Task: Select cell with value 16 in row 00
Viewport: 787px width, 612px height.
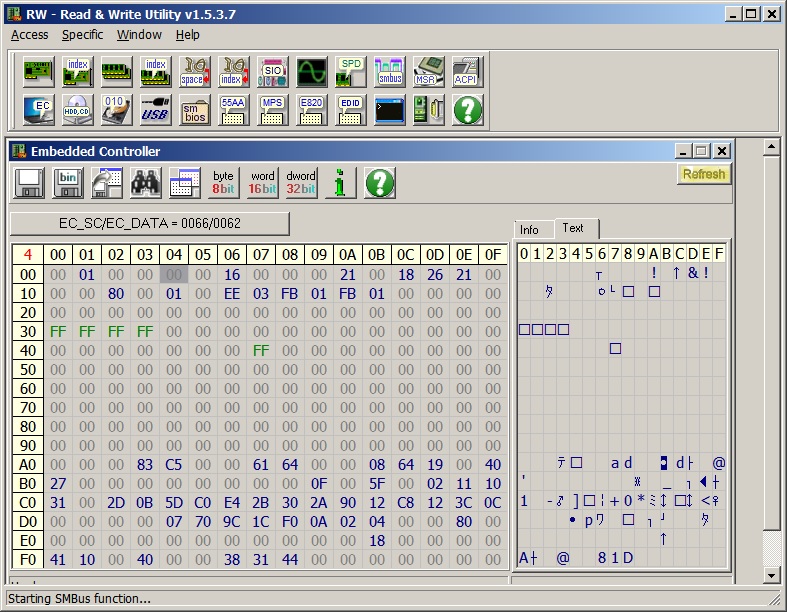Action: (x=232, y=275)
